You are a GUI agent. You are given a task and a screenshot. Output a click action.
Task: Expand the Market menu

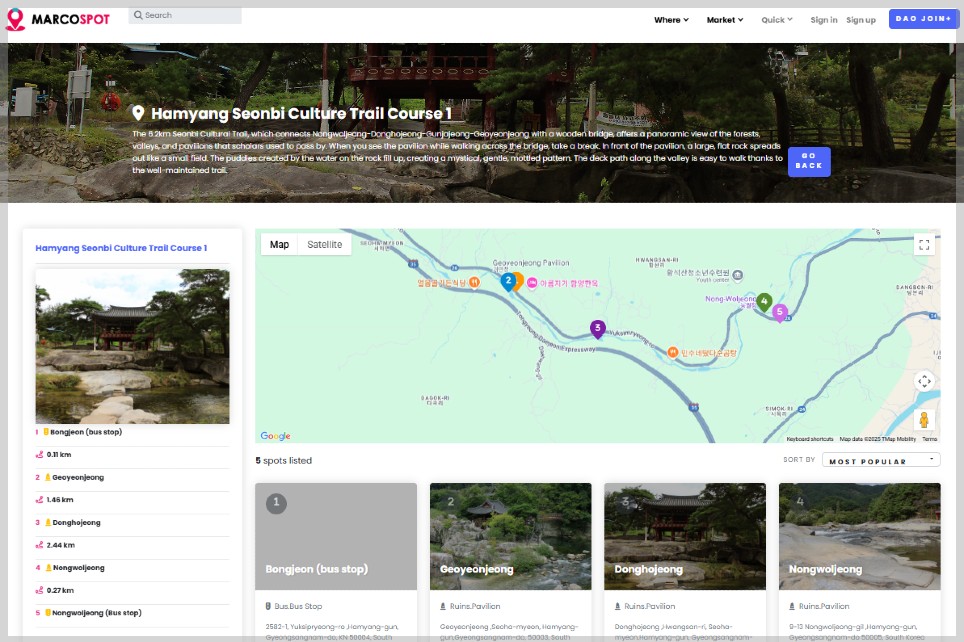click(724, 20)
